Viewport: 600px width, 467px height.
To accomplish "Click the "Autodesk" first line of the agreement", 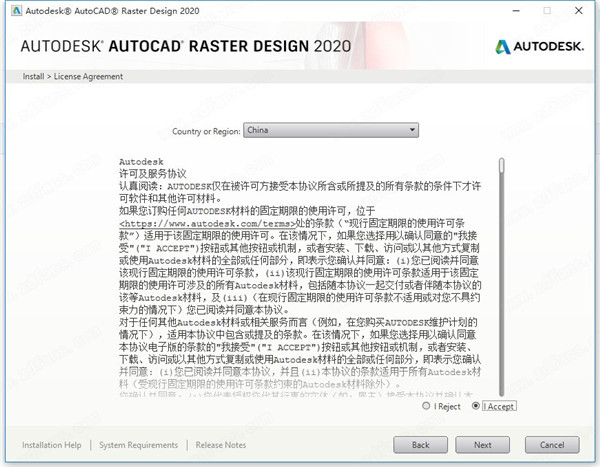I will click(x=141, y=162).
